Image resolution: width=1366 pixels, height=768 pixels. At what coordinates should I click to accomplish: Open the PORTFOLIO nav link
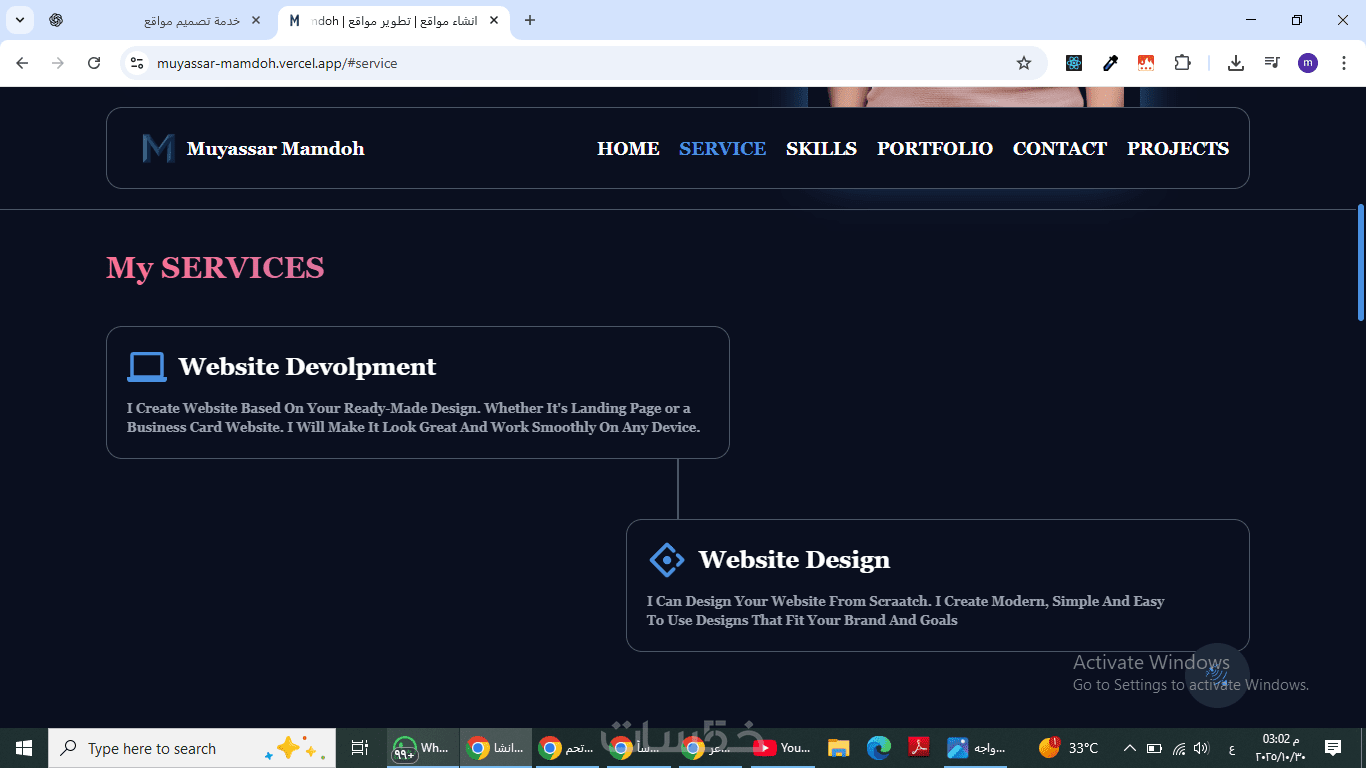coord(935,149)
